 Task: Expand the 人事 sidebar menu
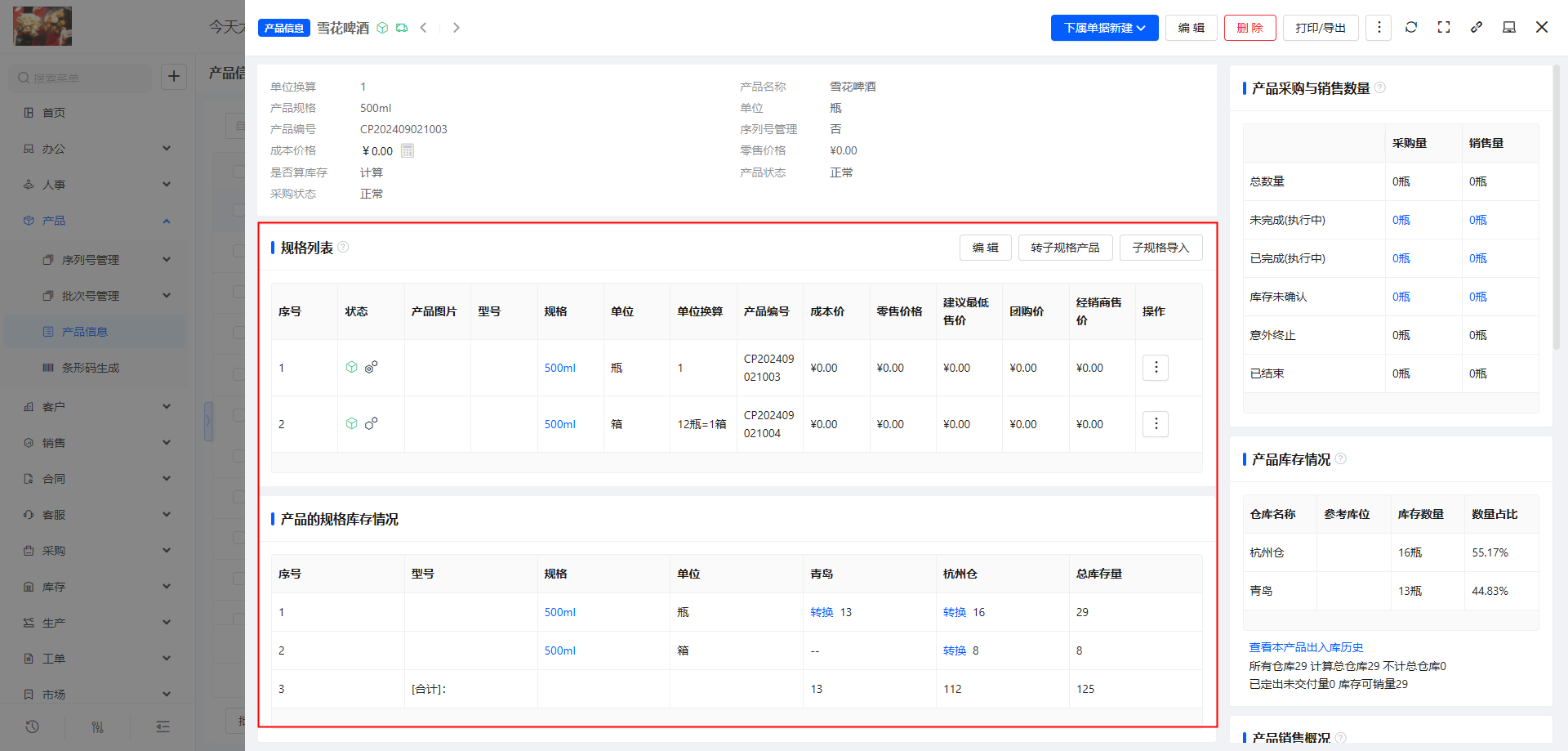point(98,185)
